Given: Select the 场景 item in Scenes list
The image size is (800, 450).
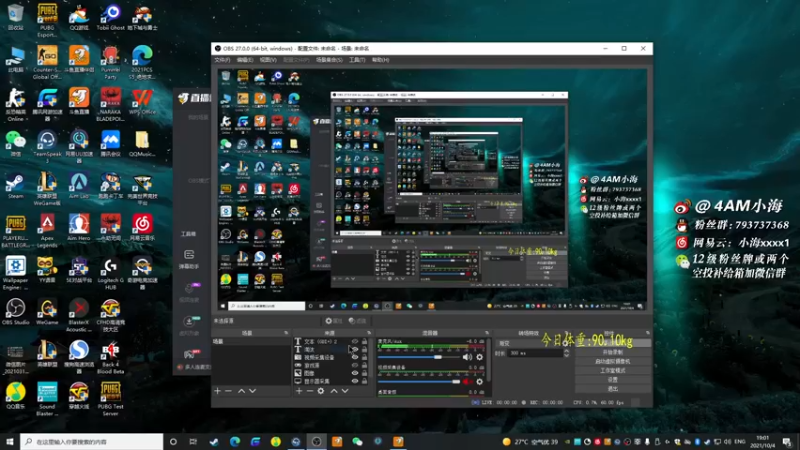Looking at the screenshot, I should click(252, 341).
